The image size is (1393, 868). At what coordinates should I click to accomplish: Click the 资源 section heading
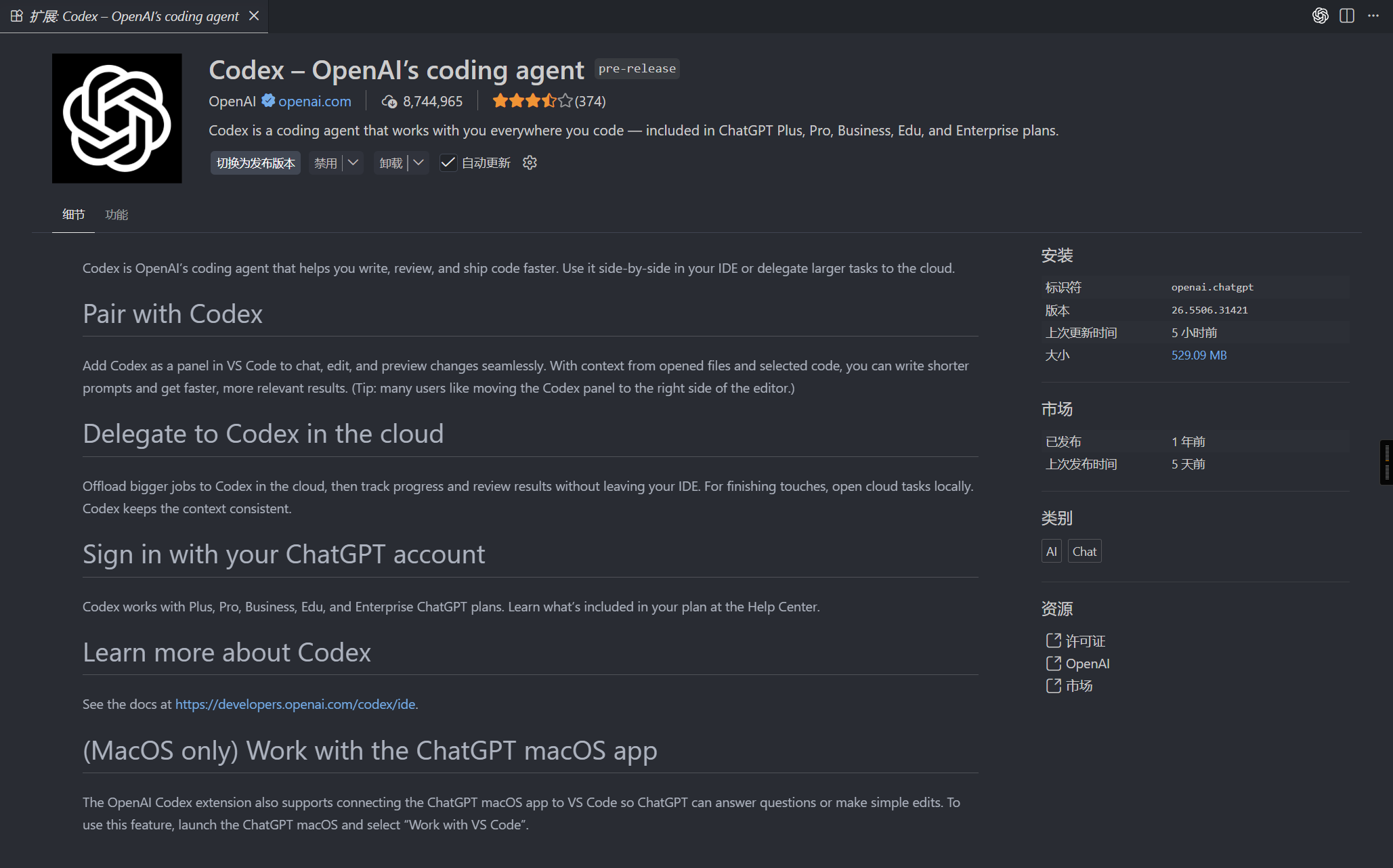click(x=1057, y=609)
